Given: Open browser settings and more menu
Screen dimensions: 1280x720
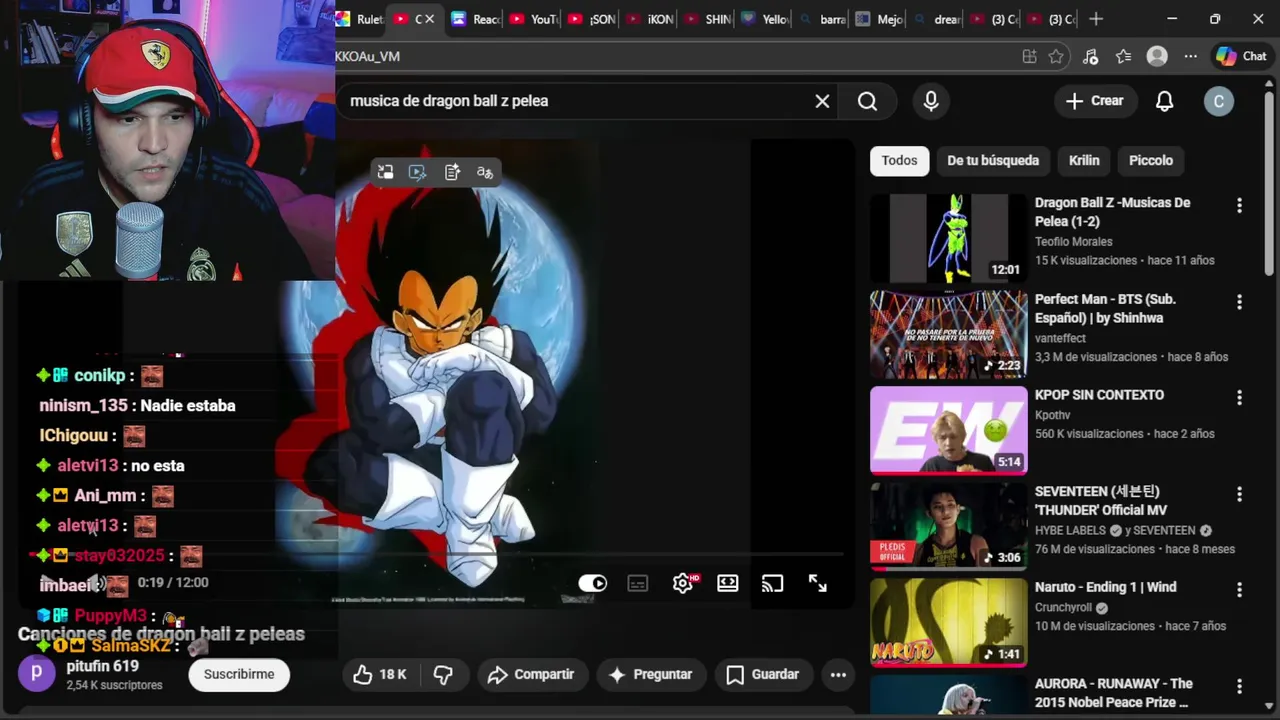Looking at the screenshot, I should click(x=1190, y=57).
